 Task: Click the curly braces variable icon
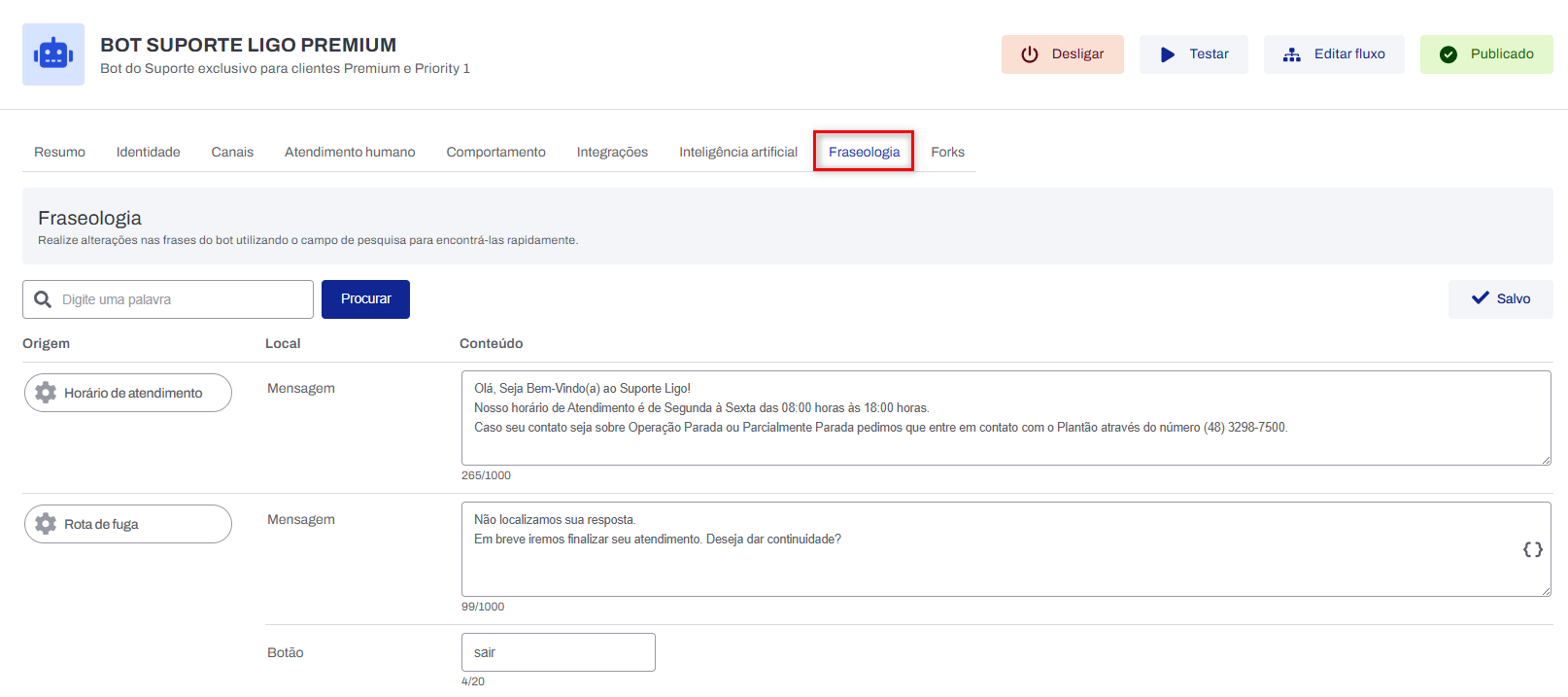1532,549
